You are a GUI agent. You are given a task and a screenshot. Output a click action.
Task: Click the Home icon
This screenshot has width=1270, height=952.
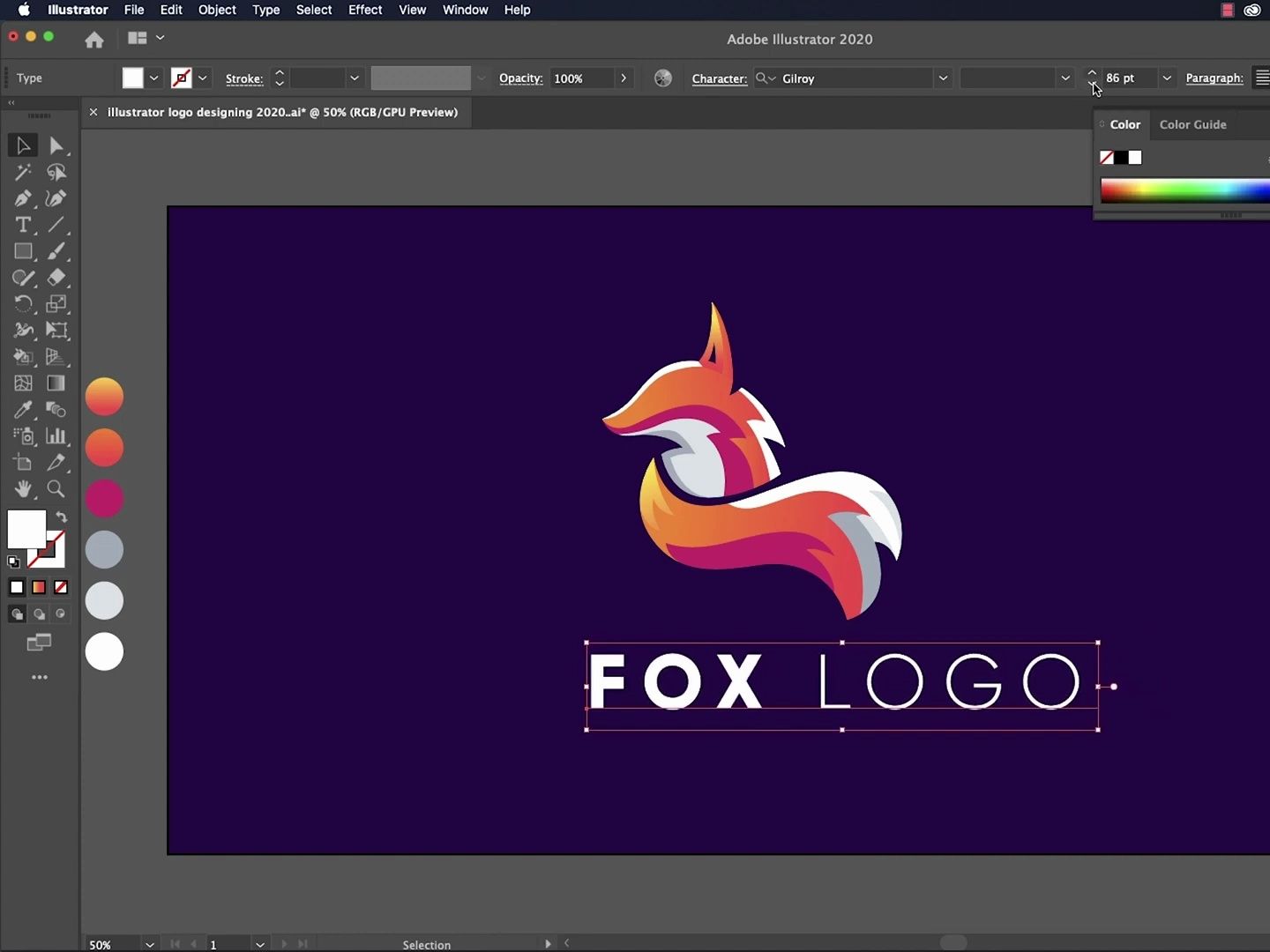click(x=94, y=40)
